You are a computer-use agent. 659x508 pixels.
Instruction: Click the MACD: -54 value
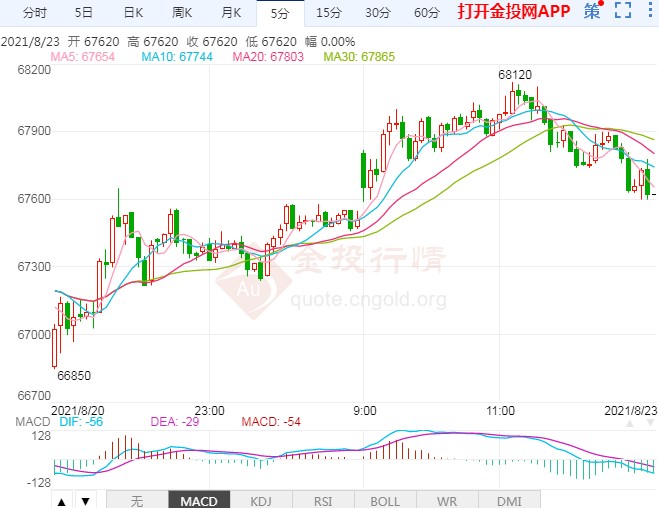pyautogui.click(x=271, y=422)
